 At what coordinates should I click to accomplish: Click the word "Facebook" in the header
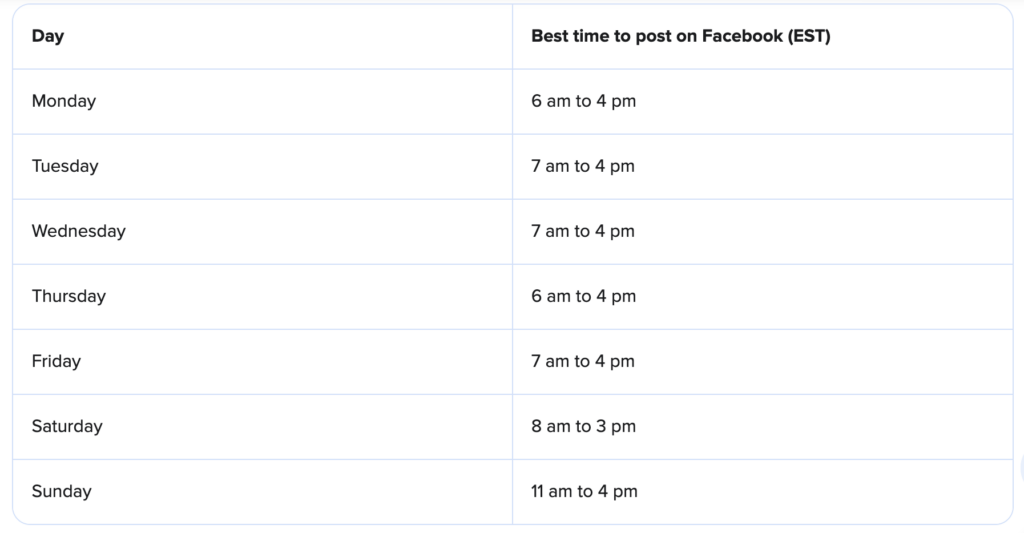click(742, 36)
